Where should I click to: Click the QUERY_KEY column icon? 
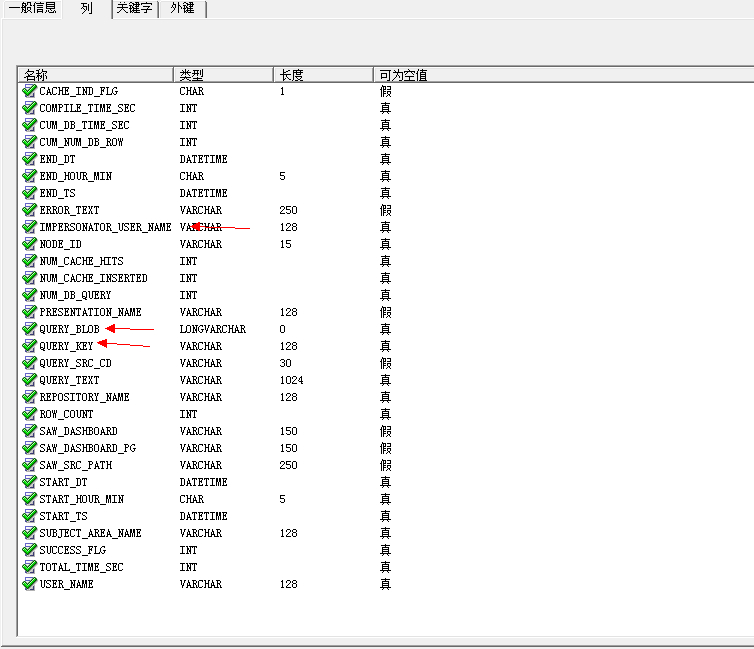(29, 346)
